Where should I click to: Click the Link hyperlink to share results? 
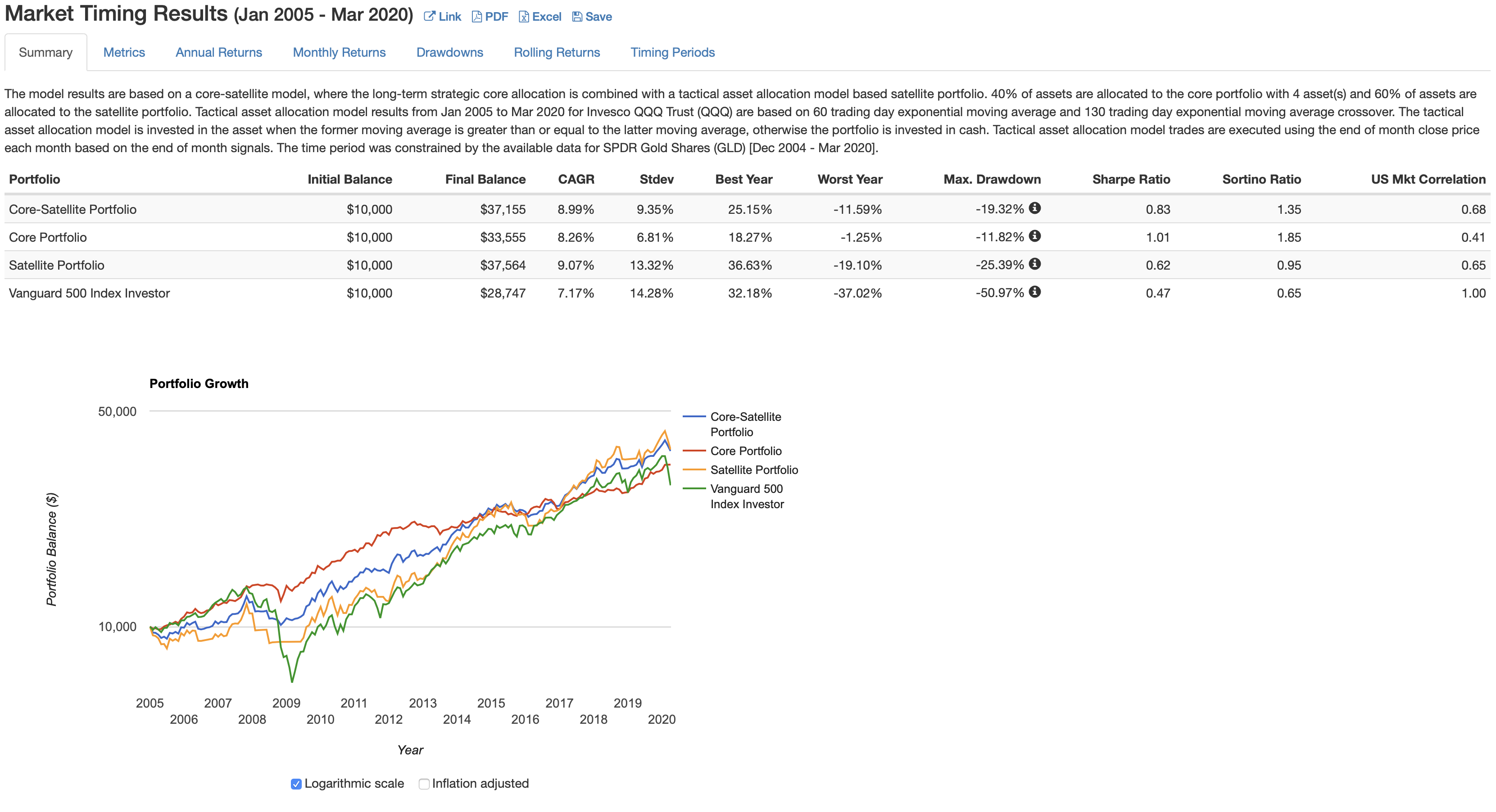(x=449, y=16)
